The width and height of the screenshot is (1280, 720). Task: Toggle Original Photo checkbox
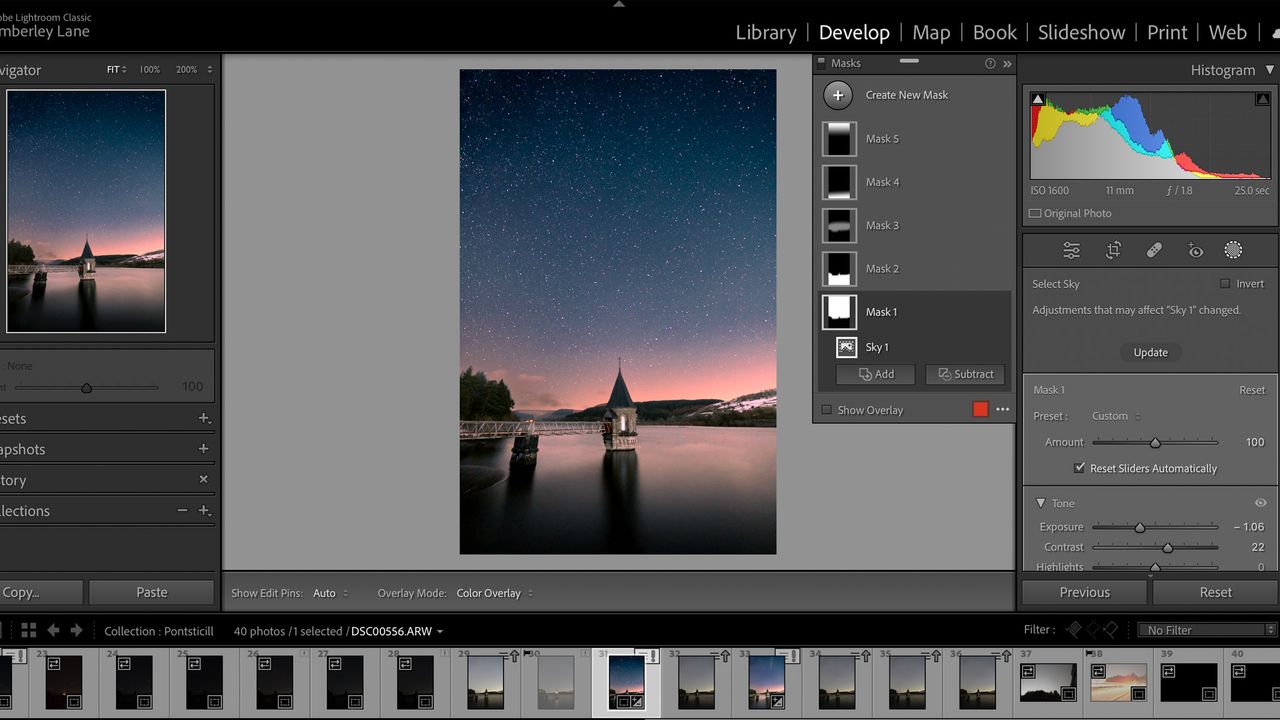coord(1035,213)
